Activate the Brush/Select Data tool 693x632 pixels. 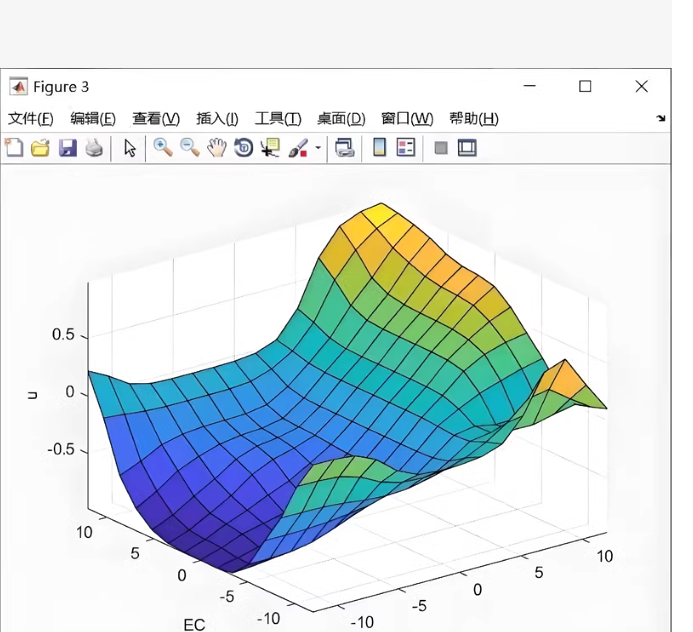[x=298, y=148]
